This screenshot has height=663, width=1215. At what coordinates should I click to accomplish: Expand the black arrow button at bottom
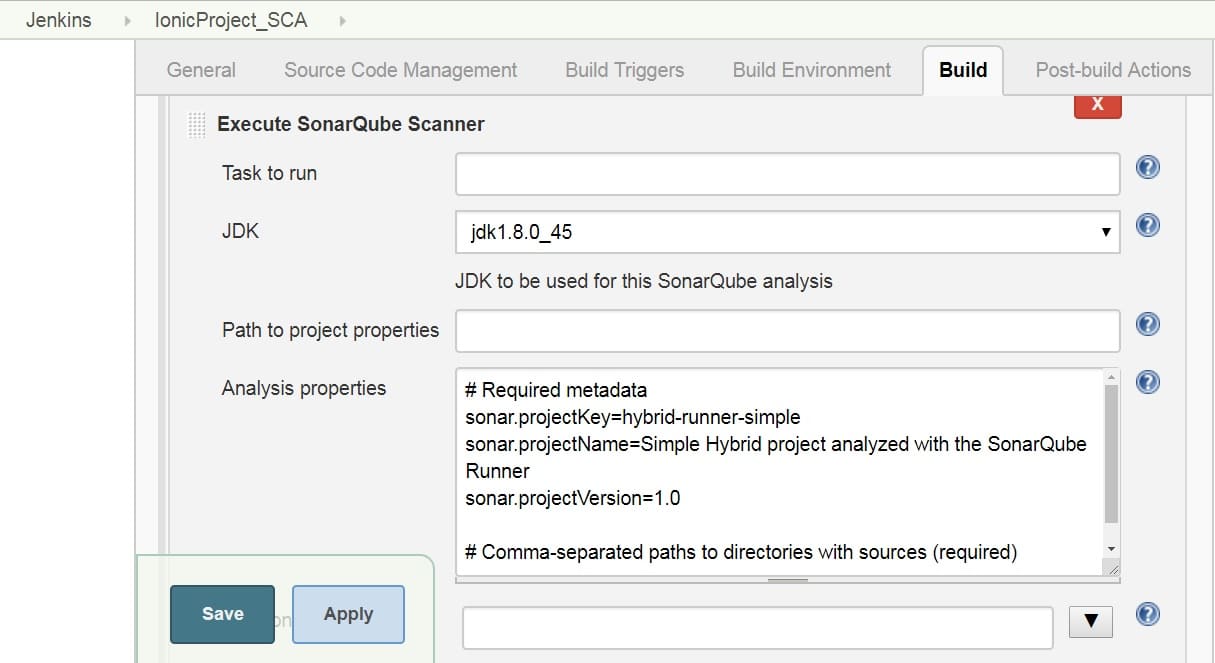click(1090, 622)
